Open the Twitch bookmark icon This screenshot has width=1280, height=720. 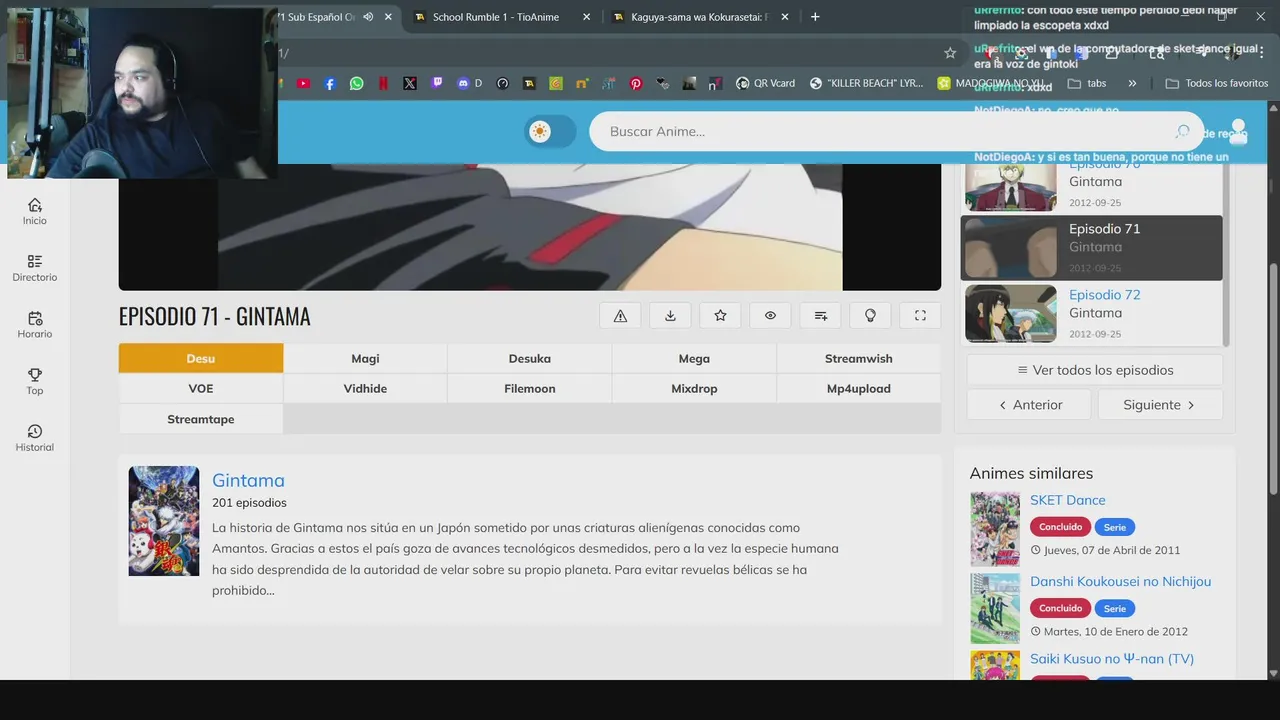pyautogui.click(x=437, y=84)
